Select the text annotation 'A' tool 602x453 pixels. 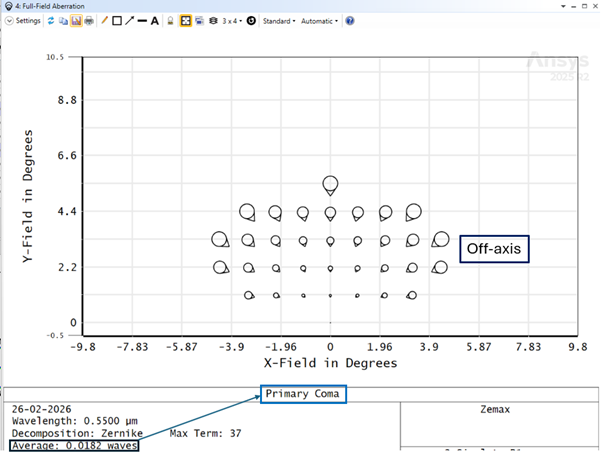point(155,21)
